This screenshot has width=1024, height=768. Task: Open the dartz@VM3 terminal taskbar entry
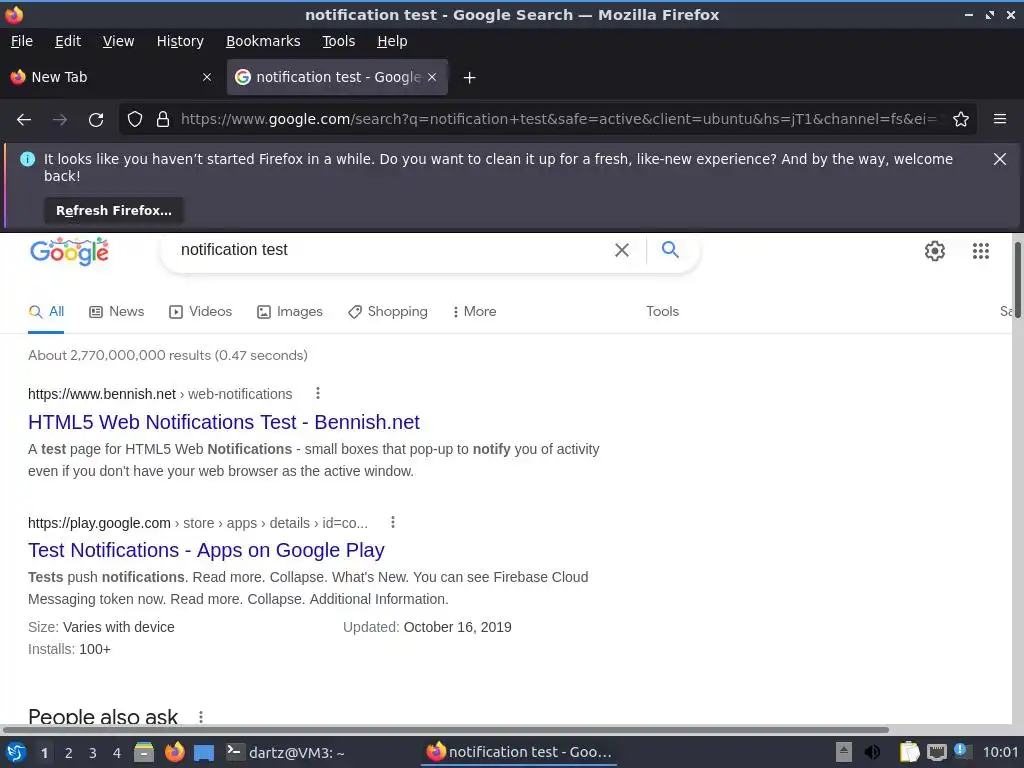point(285,752)
